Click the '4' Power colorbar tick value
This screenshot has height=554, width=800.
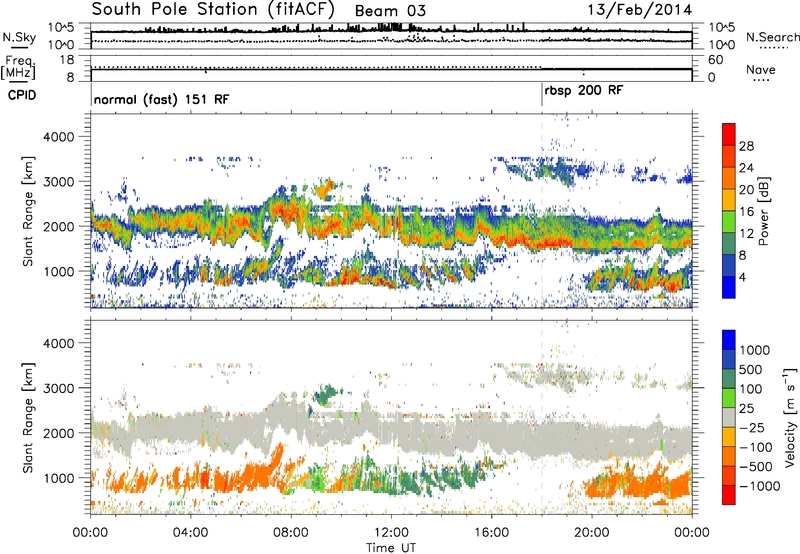tap(742, 277)
